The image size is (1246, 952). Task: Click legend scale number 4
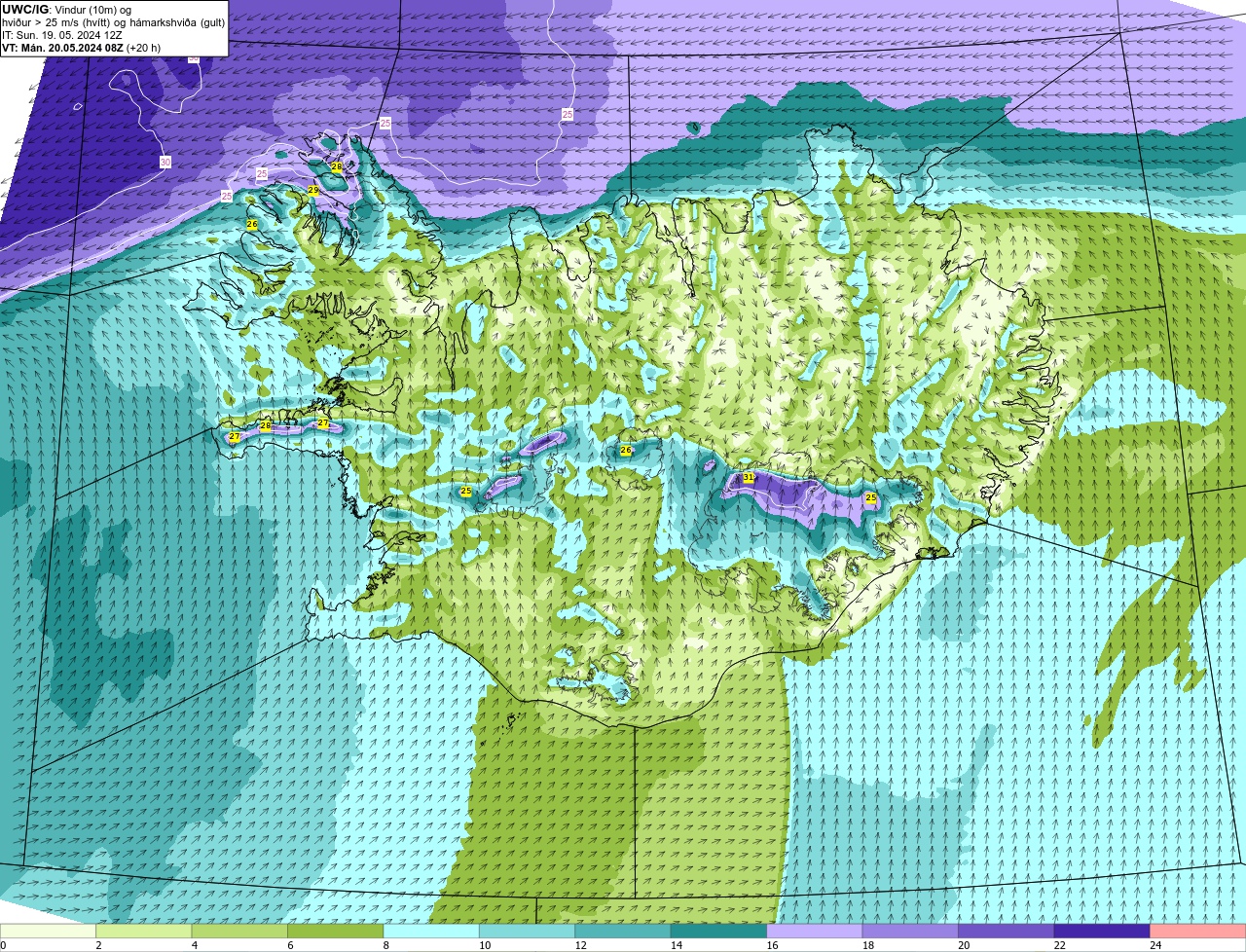click(x=194, y=944)
